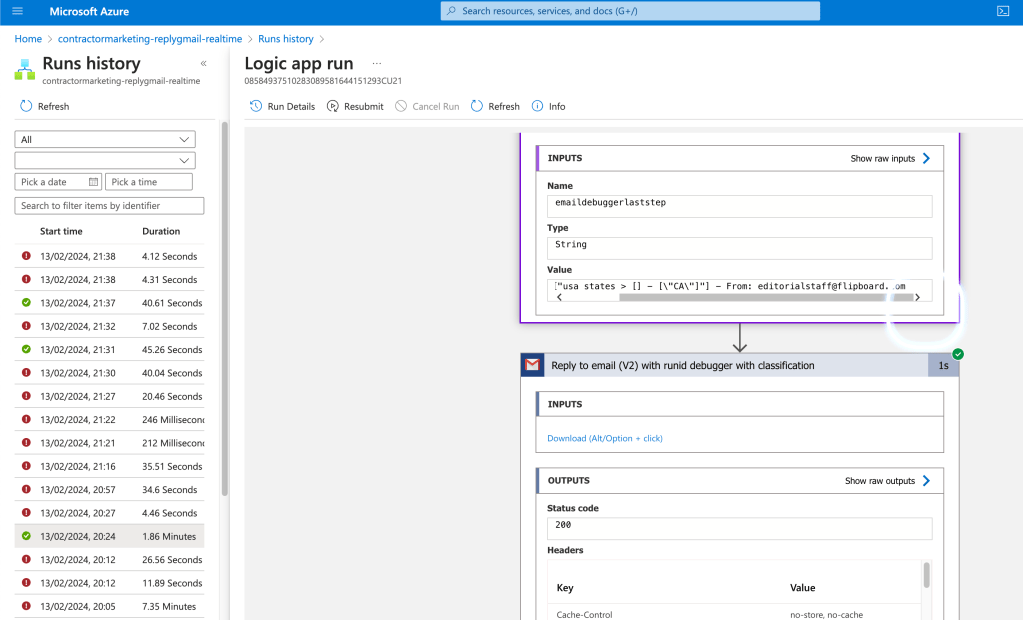Download the inputs via Alt/Option link
This screenshot has height=620, width=1023.
(605, 439)
